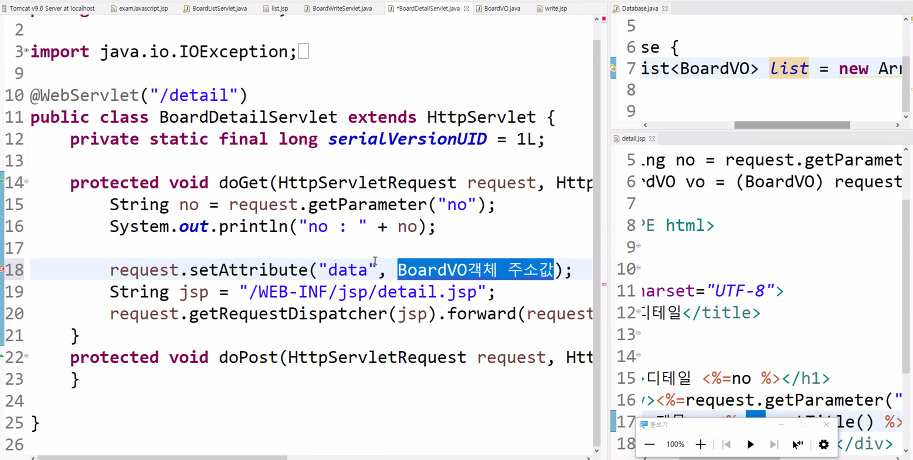The width and height of the screenshot is (913, 460).
Task: Click the "/detail" string in WebServlet annotation
Action: [x=194, y=95]
